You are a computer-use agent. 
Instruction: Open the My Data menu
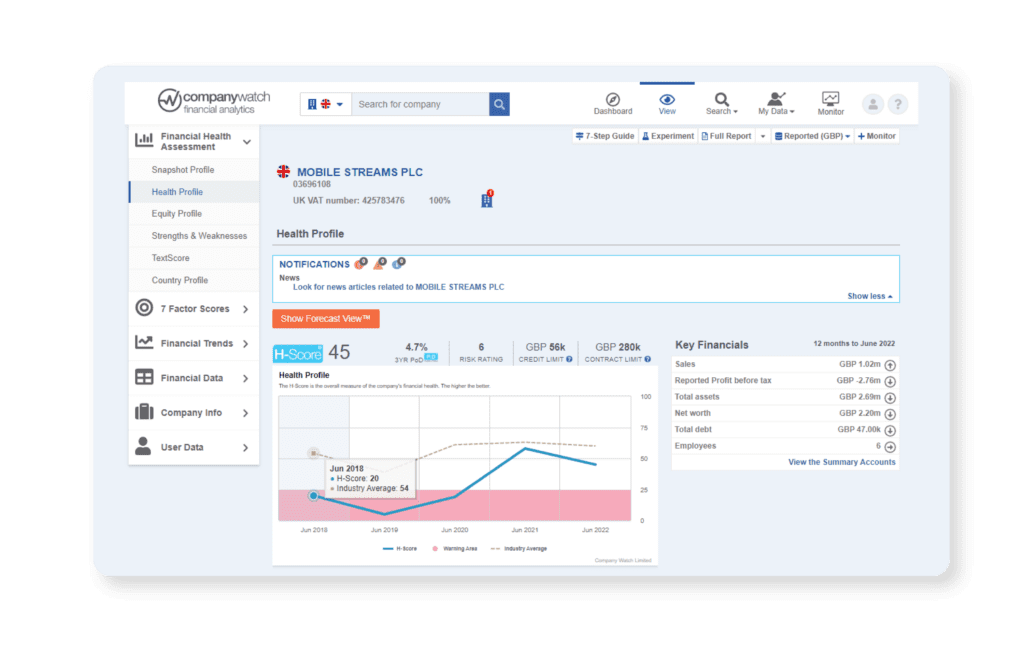point(776,103)
